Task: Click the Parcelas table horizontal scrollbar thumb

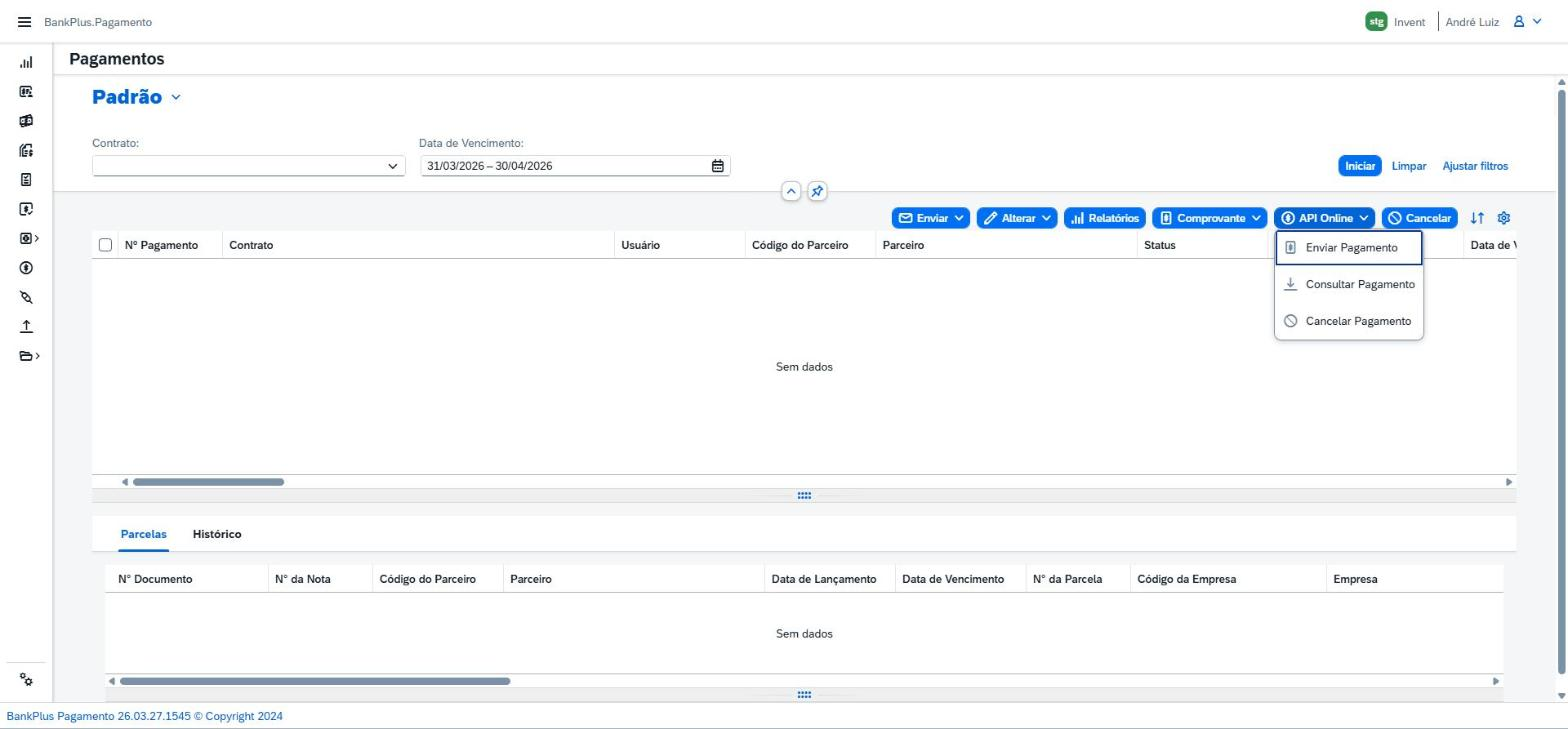Action: 315,681
